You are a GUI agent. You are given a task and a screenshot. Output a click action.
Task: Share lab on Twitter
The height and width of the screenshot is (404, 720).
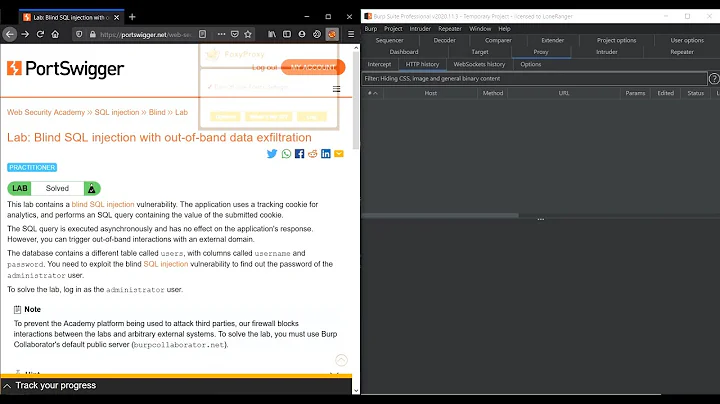point(272,154)
